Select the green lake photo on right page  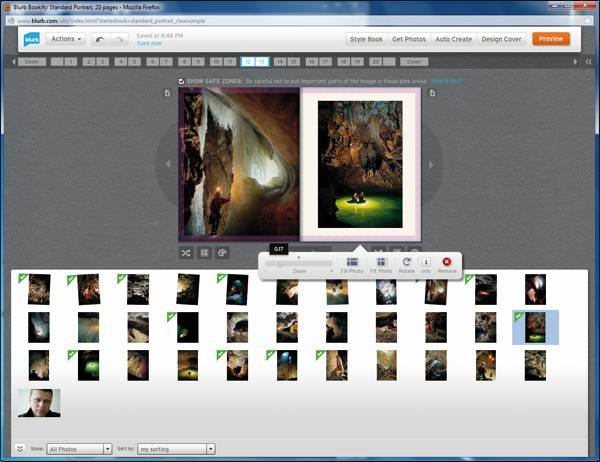tap(360, 164)
